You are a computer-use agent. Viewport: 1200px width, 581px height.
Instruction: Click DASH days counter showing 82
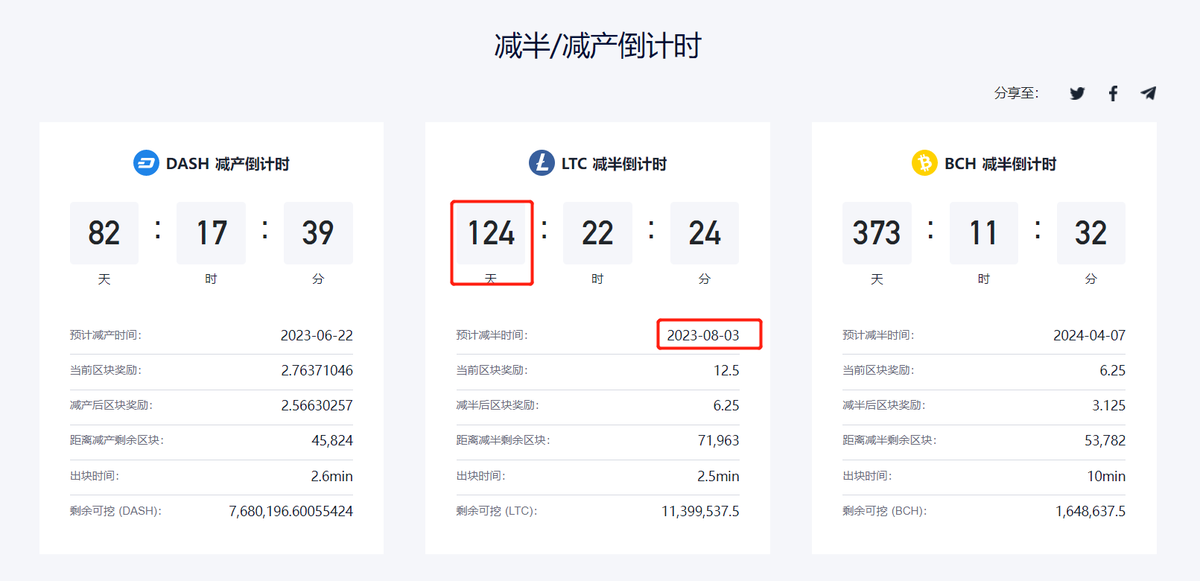tap(104, 233)
